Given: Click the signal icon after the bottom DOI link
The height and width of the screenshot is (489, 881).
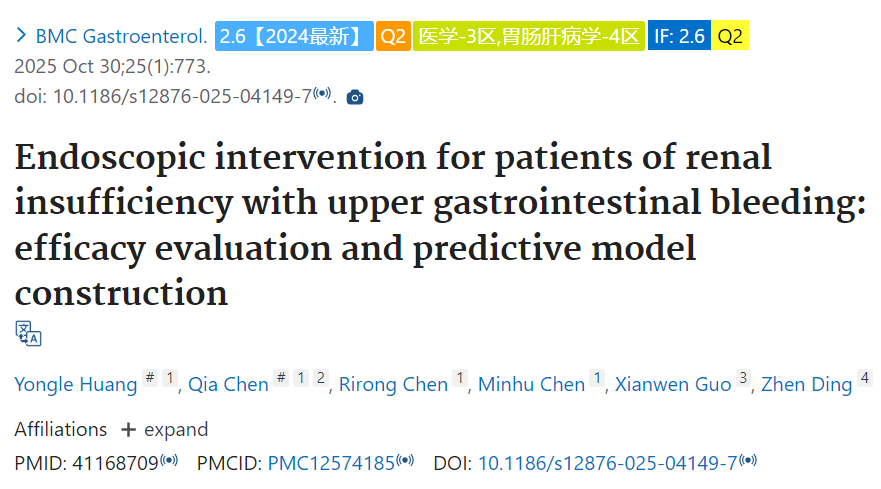Looking at the screenshot, I should point(748,461).
